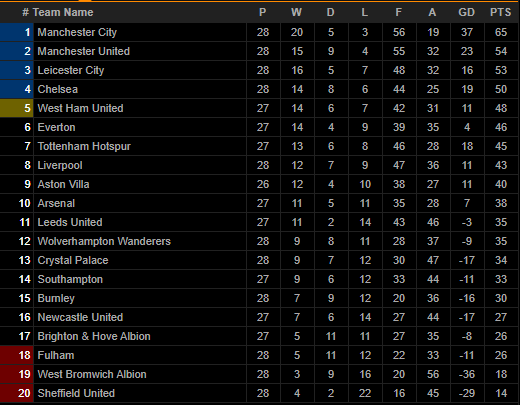Open the Manchester City team link

pos(77,32)
